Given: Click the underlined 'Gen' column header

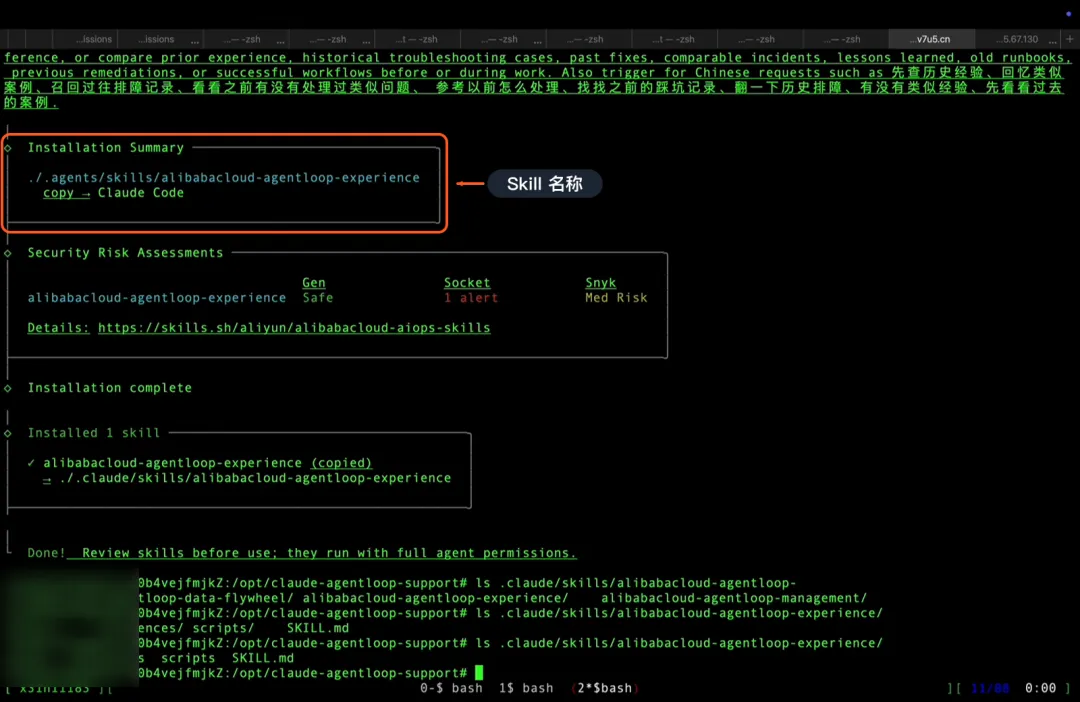Looking at the screenshot, I should pyautogui.click(x=313, y=282).
